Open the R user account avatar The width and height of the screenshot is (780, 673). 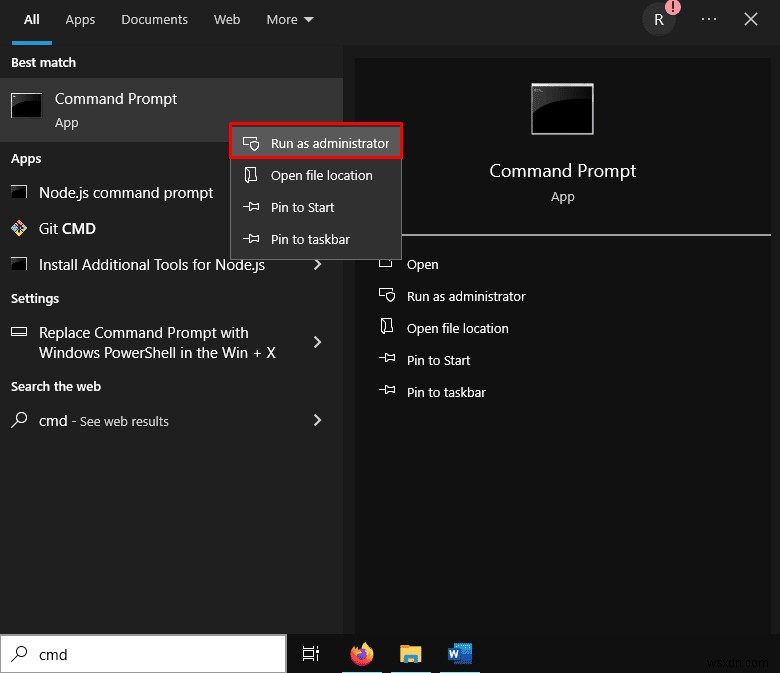click(x=659, y=19)
